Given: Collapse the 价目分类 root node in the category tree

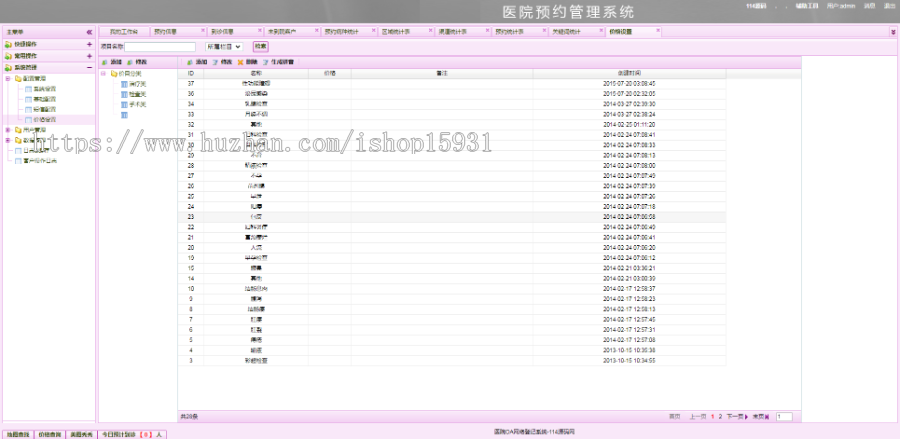Looking at the screenshot, I should point(103,73).
